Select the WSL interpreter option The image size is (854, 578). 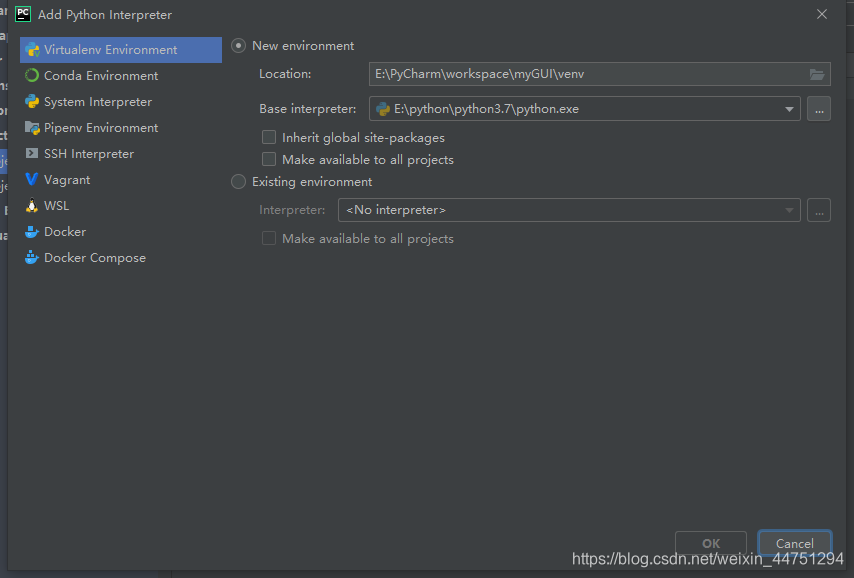56,205
